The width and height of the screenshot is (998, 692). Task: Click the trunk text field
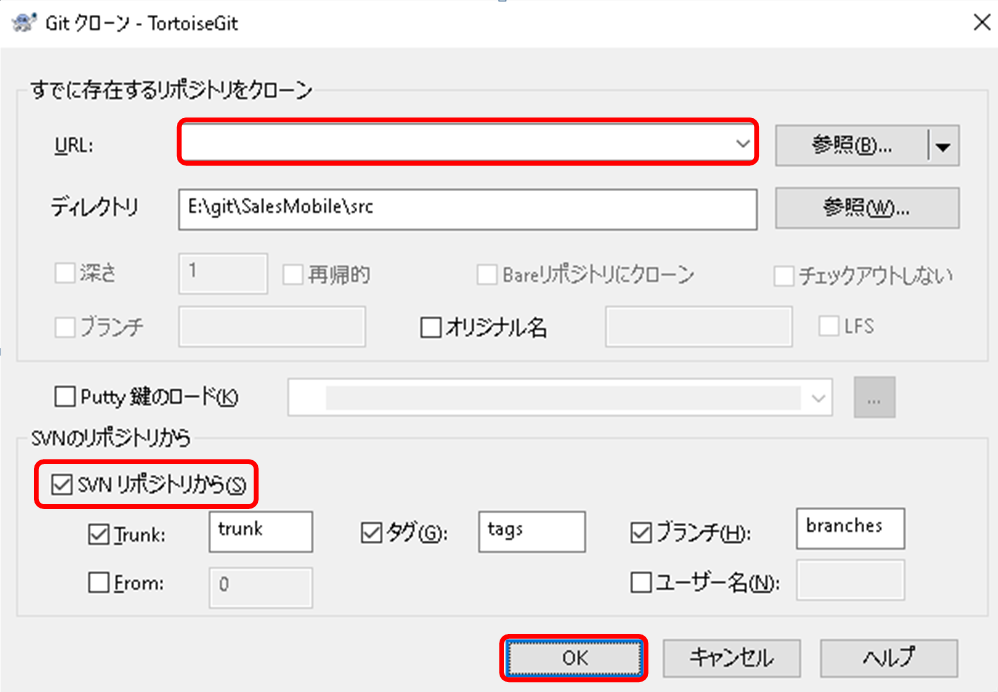point(260,531)
